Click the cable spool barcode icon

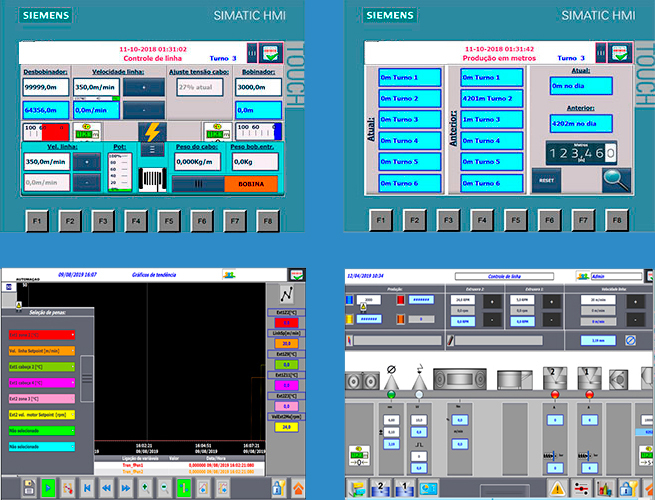pos(152,180)
